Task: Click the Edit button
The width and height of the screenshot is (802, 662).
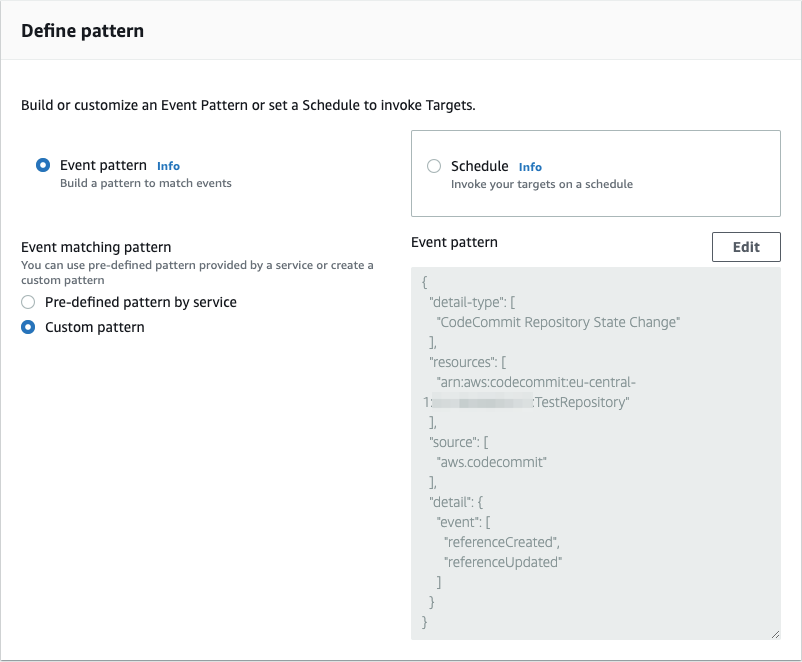Action: coord(746,247)
